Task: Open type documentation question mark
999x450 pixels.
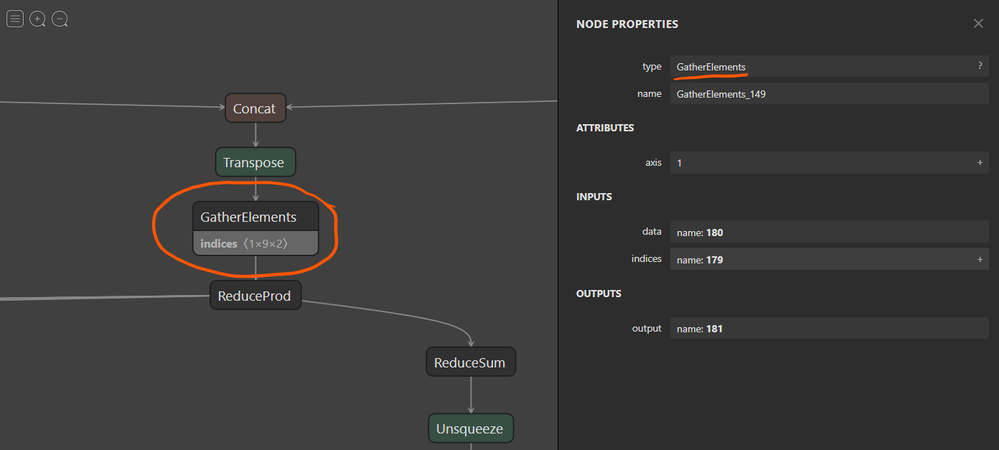Action: [x=979, y=67]
